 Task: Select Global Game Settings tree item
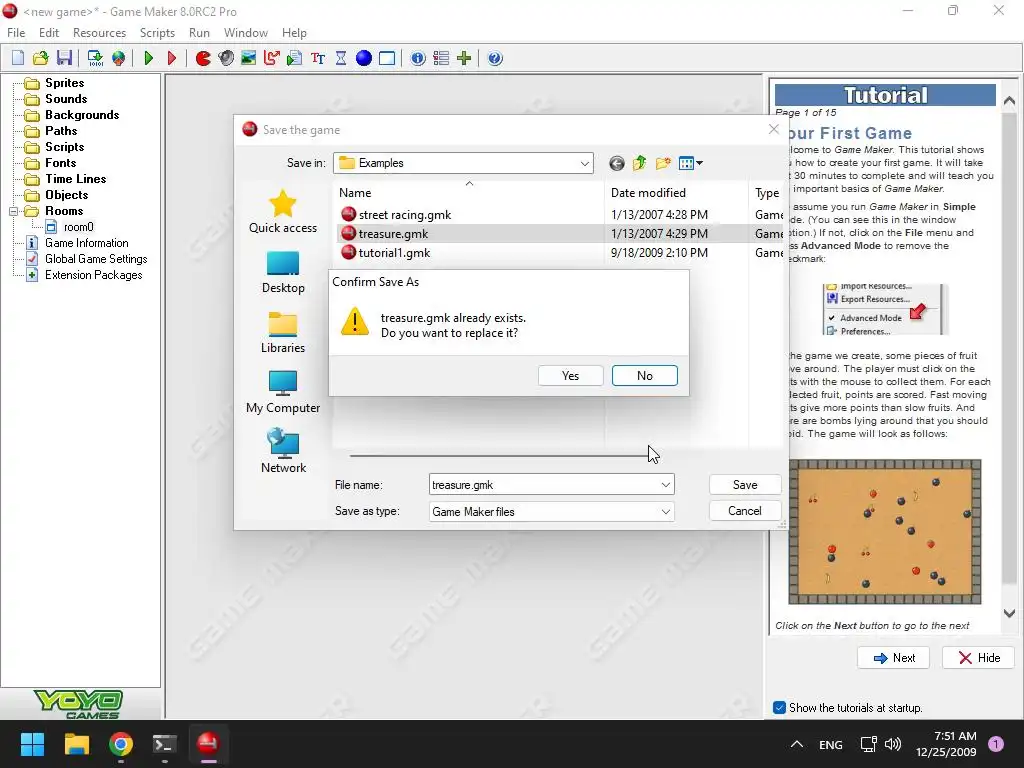click(95, 259)
